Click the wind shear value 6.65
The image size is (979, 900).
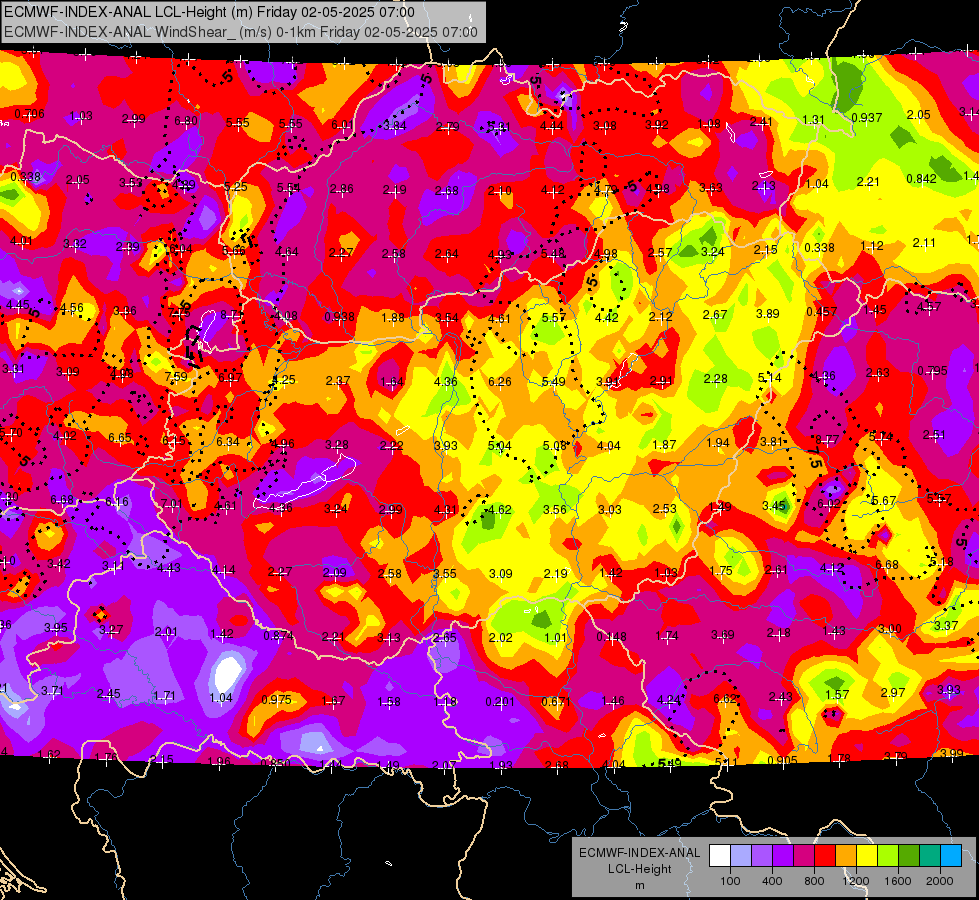tap(120, 438)
